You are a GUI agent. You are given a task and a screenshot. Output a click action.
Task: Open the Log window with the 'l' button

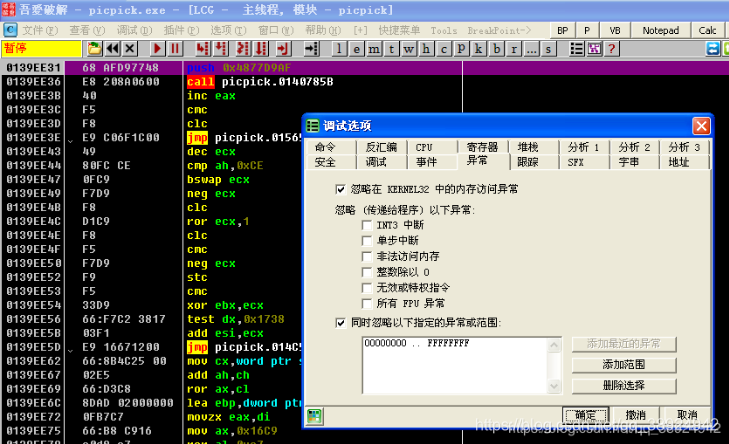pos(339,49)
